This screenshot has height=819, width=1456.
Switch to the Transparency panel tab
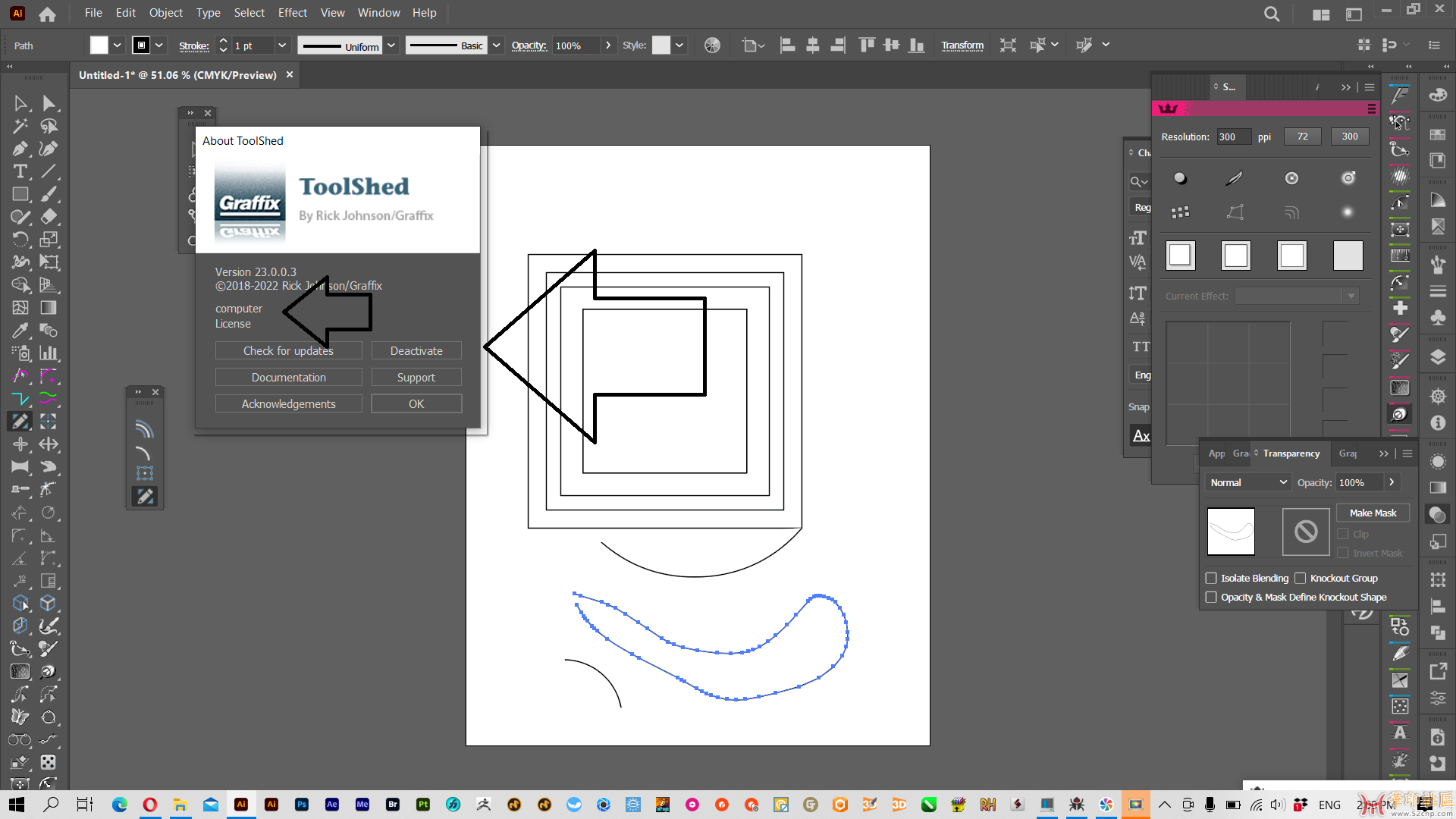1291,453
